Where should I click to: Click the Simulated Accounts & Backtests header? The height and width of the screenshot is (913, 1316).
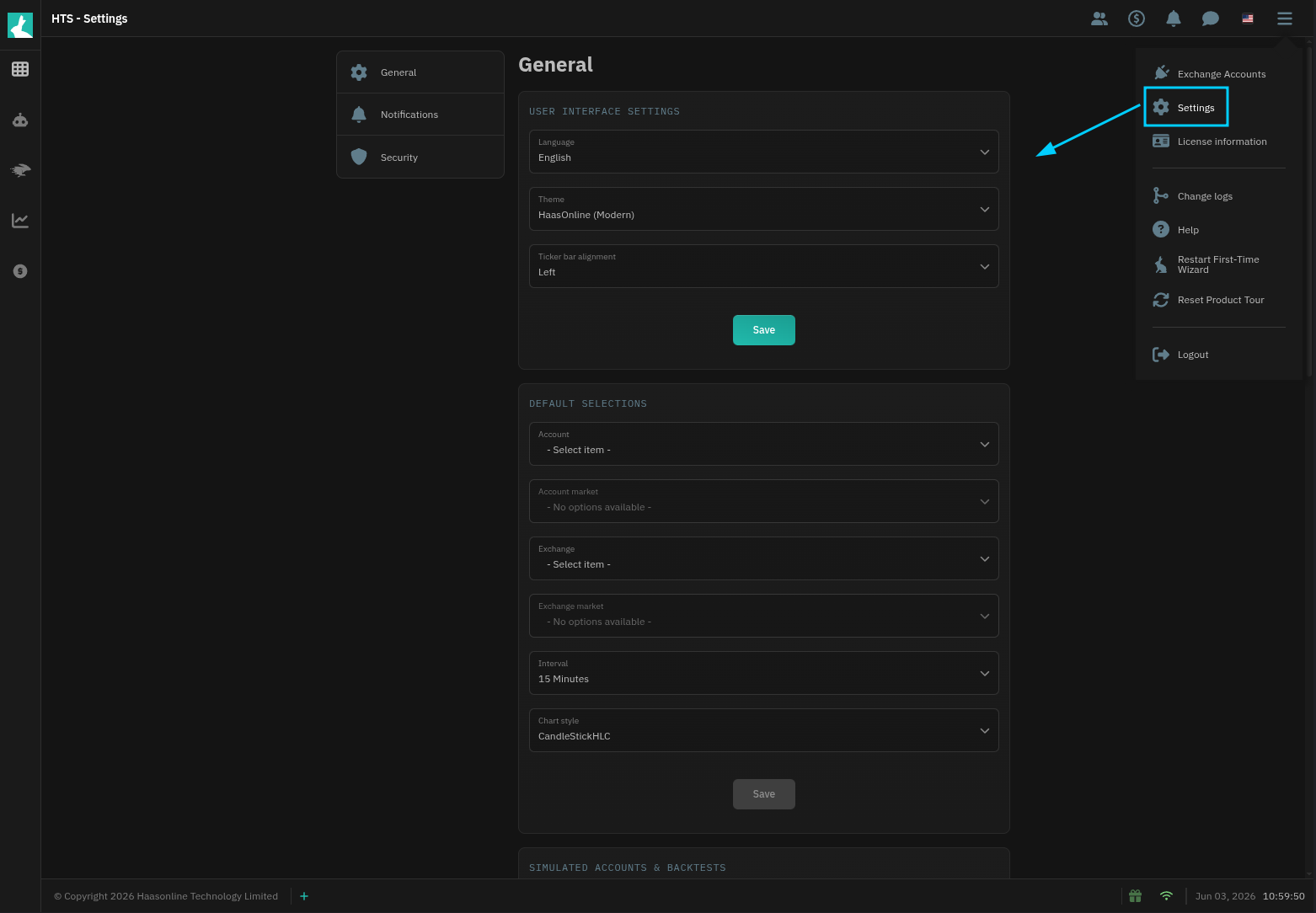(x=628, y=868)
